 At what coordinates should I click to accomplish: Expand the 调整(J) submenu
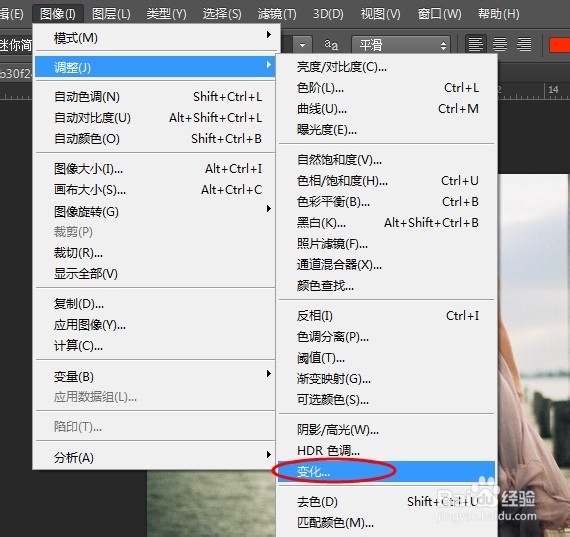[x=155, y=67]
